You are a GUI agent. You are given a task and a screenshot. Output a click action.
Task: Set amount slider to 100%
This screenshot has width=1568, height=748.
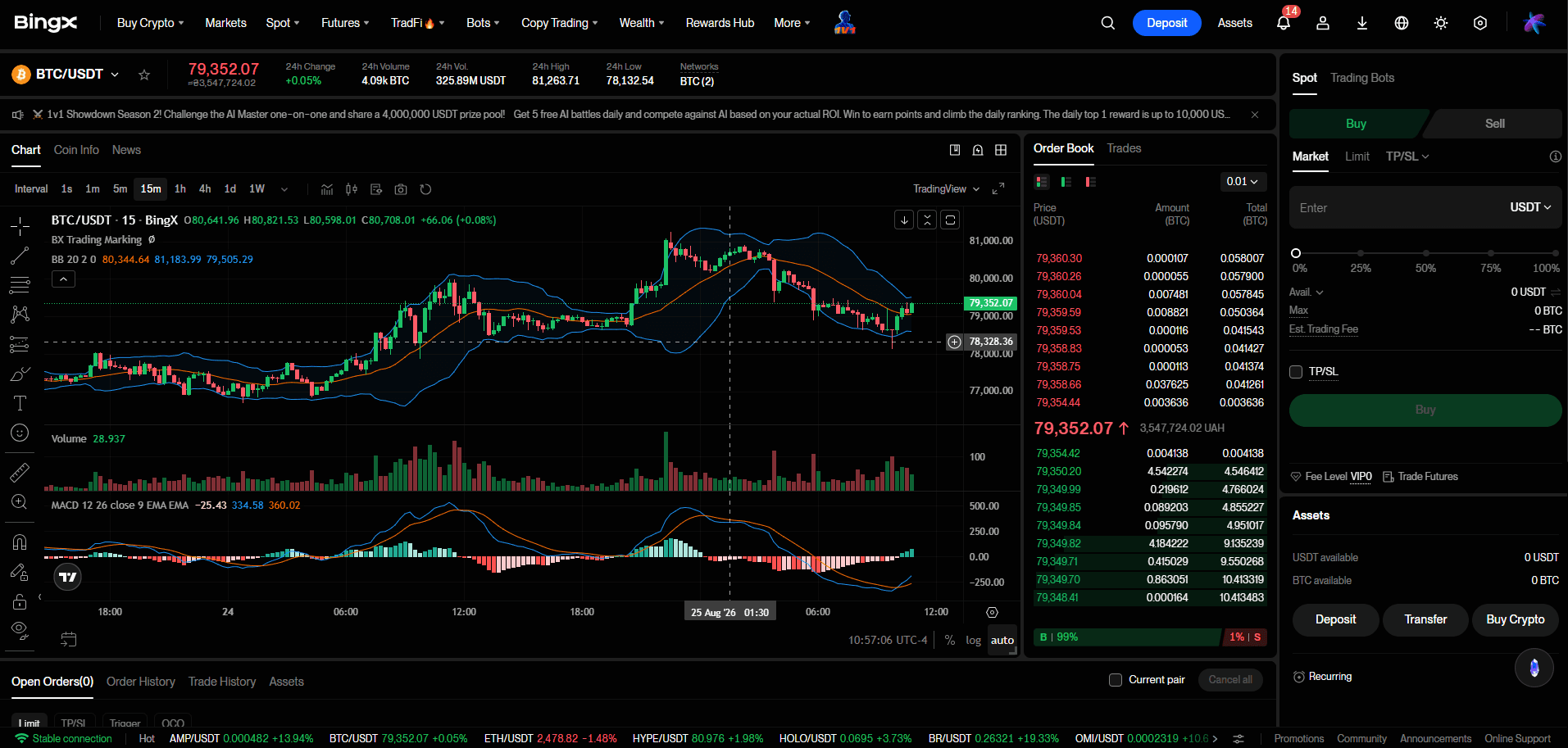point(1555,253)
